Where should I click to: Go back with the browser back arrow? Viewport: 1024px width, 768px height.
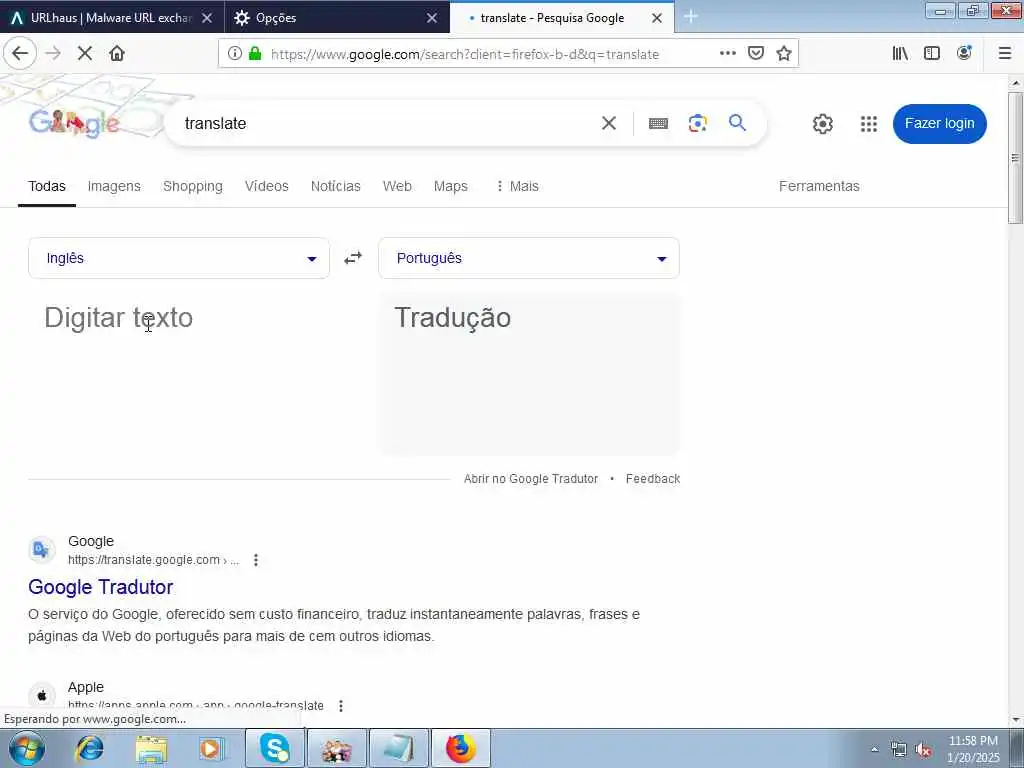[x=20, y=54]
